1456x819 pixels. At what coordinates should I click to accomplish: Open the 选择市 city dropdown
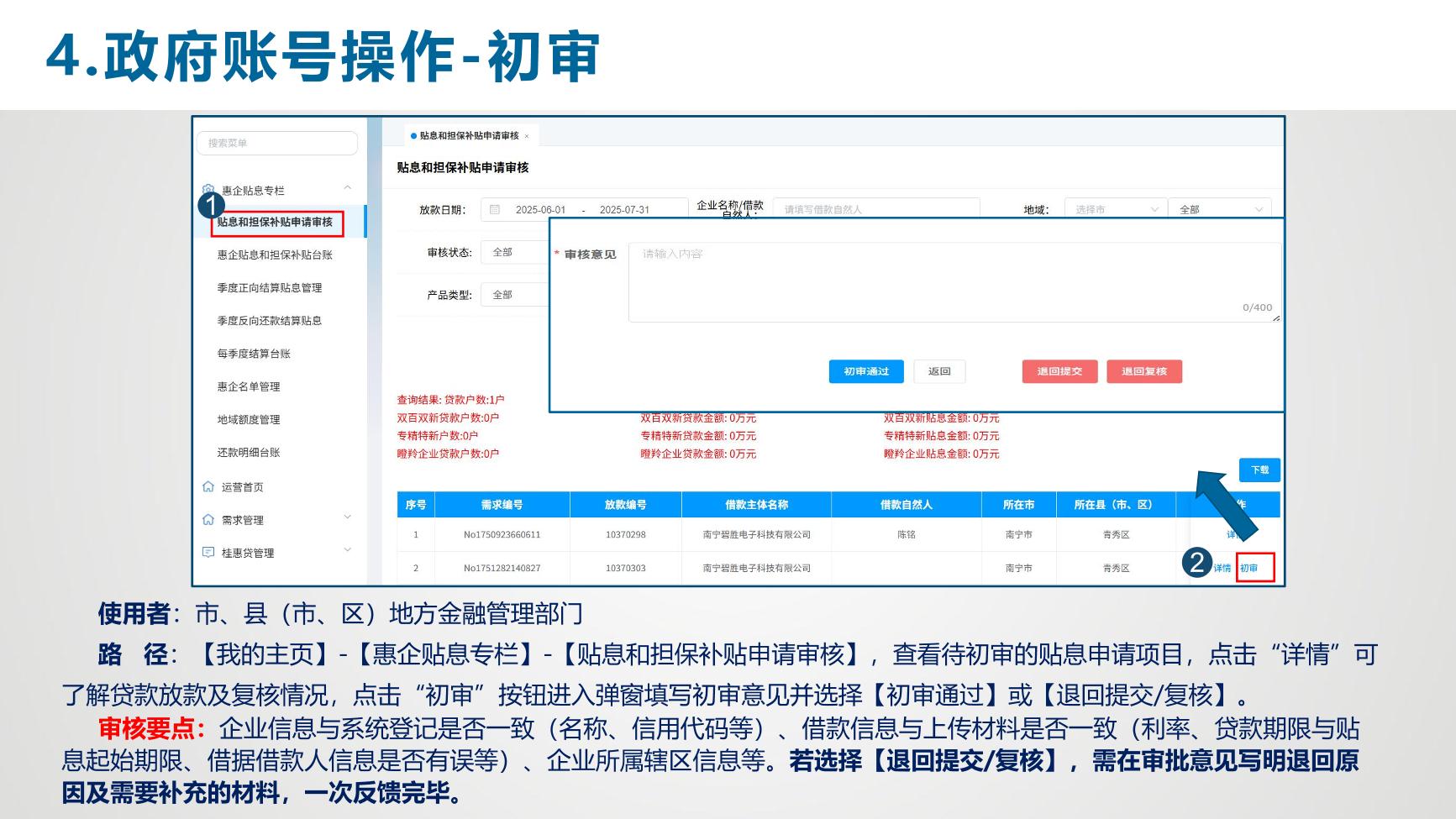tap(1114, 209)
